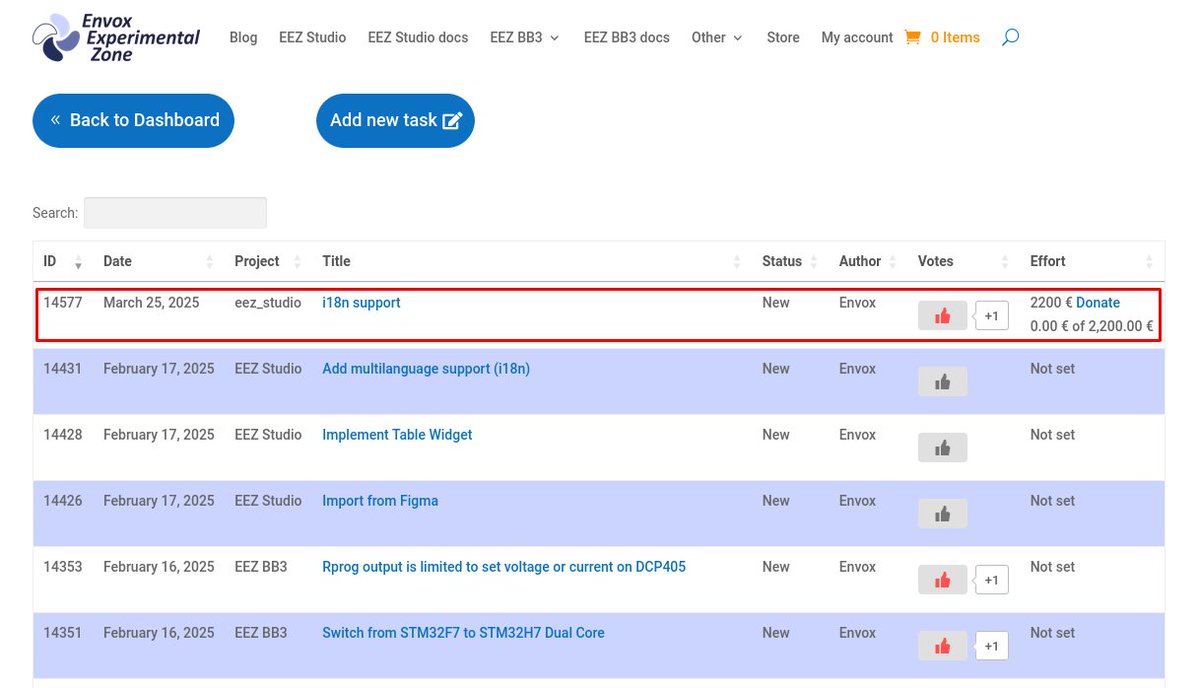Open EEZ BB3 docs
The height and width of the screenshot is (688, 1200).
pyautogui.click(x=627, y=37)
